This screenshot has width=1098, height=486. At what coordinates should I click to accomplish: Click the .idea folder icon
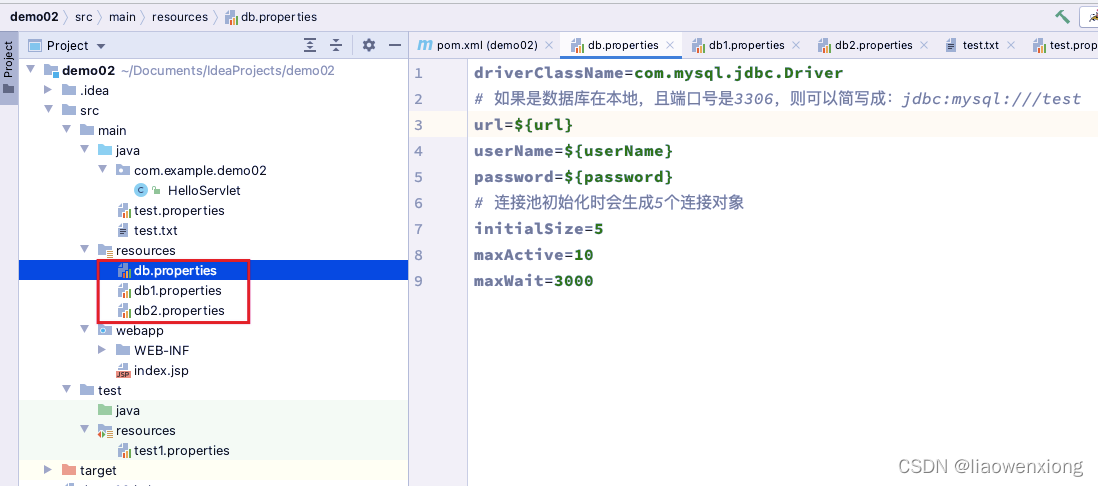point(69,90)
